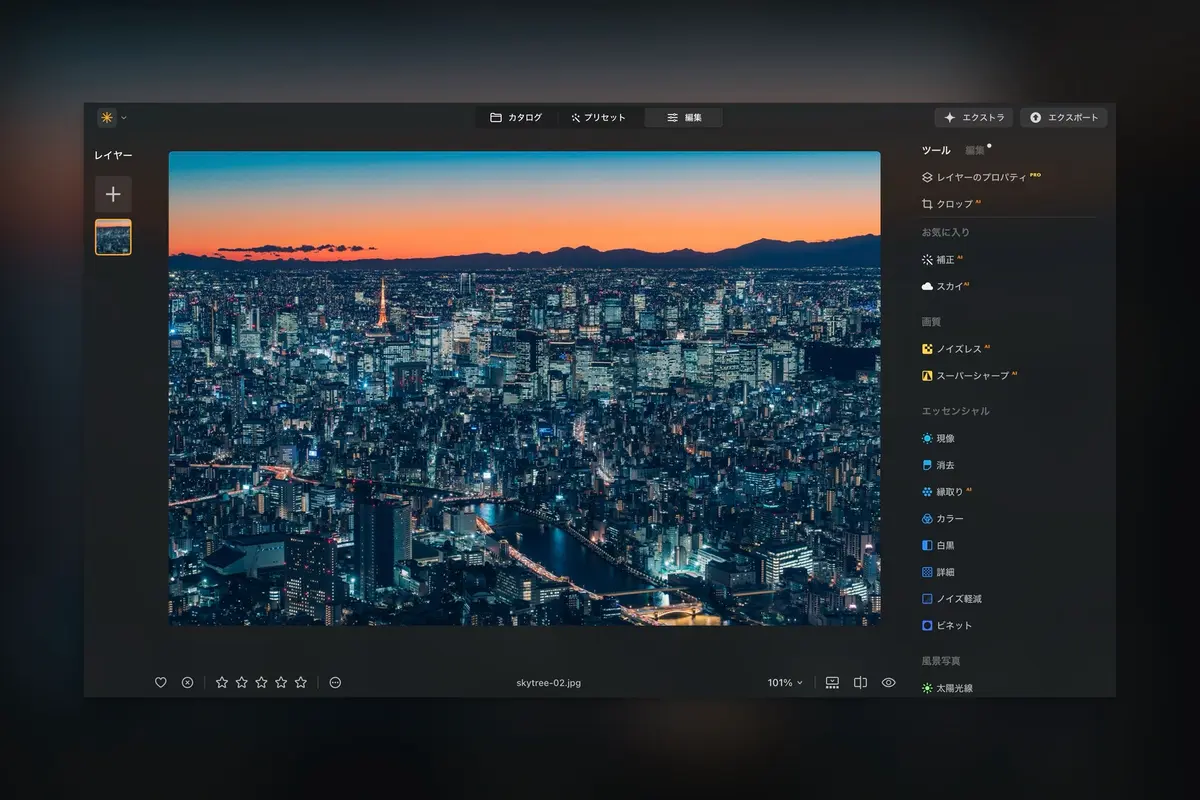The width and height of the screenshot is (1200, 800).
Task: Open レイヤーのプロパティ tool
Action: [x=982, y=177]
